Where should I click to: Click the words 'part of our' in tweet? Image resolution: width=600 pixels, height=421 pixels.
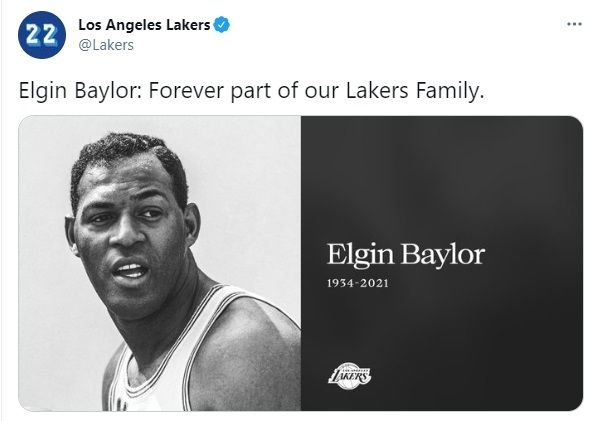pyautogui.click(x=281, y=91)
